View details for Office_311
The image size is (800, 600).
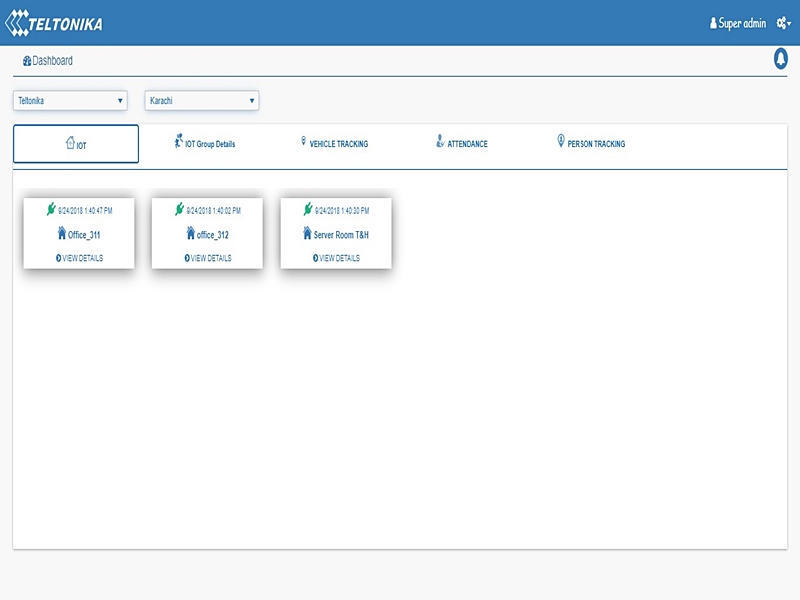coord(79,258)
